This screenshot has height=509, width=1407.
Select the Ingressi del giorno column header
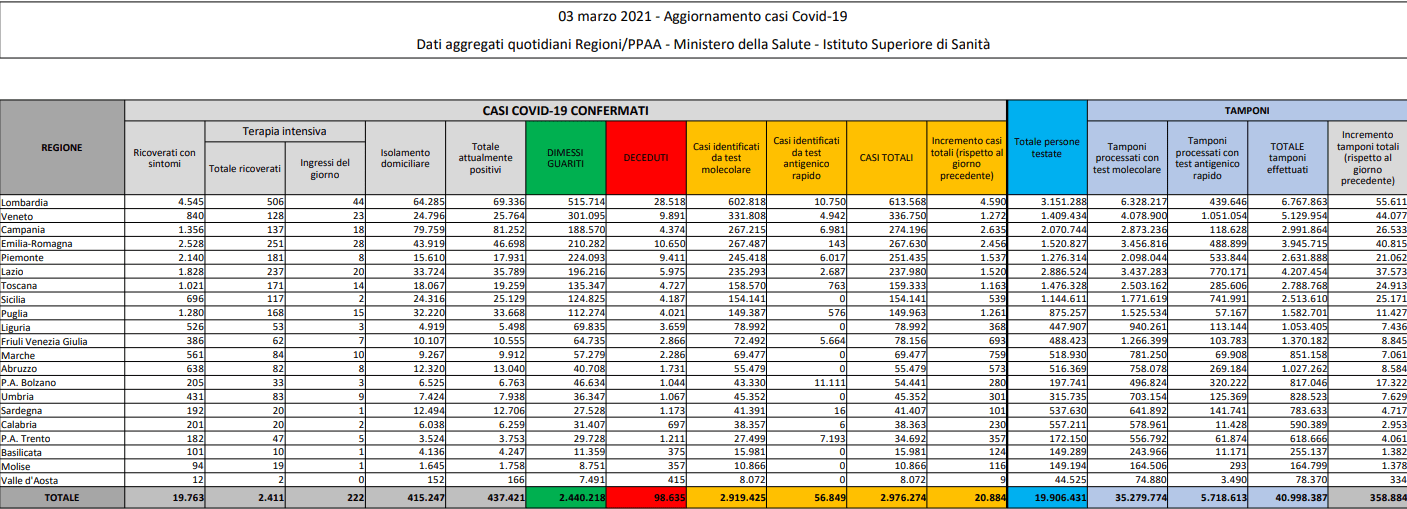pos(325,168)
